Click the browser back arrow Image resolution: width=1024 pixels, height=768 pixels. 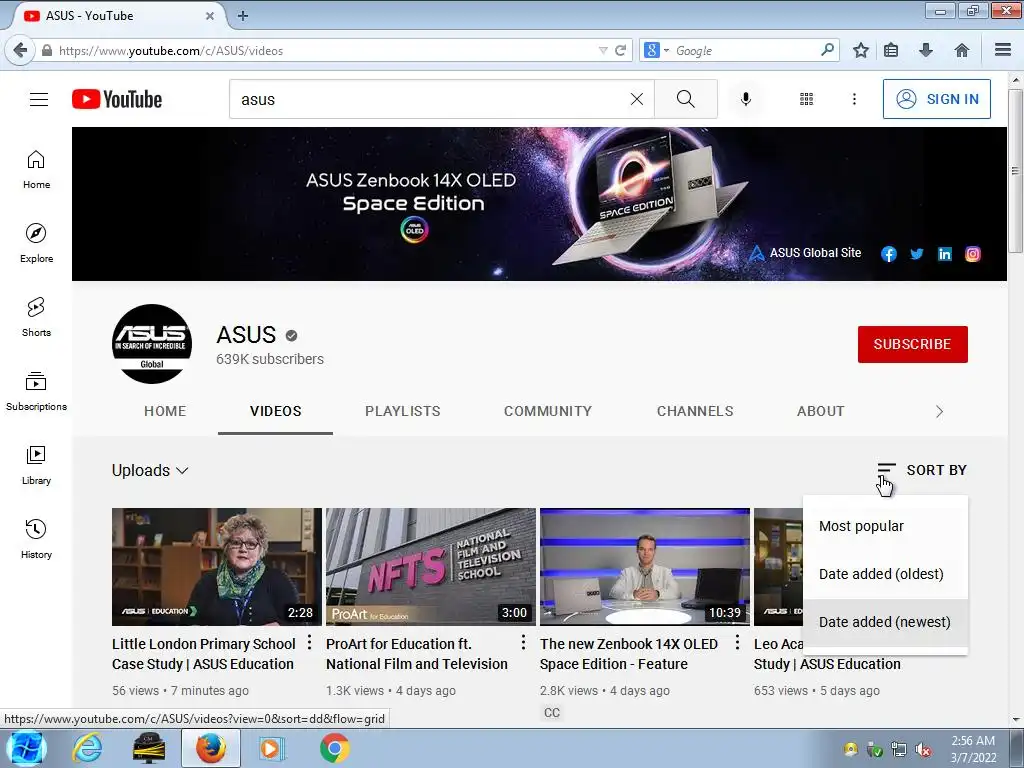20,50
